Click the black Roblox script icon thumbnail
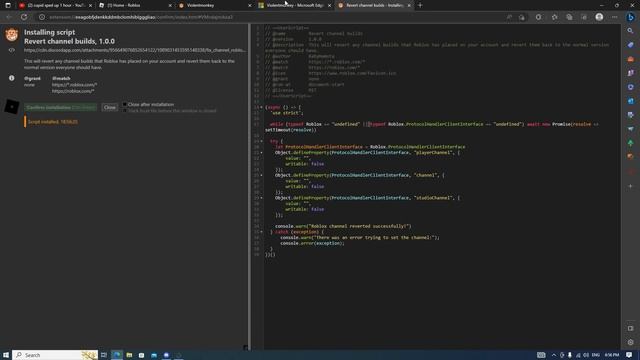 click(x=11, y=107)
